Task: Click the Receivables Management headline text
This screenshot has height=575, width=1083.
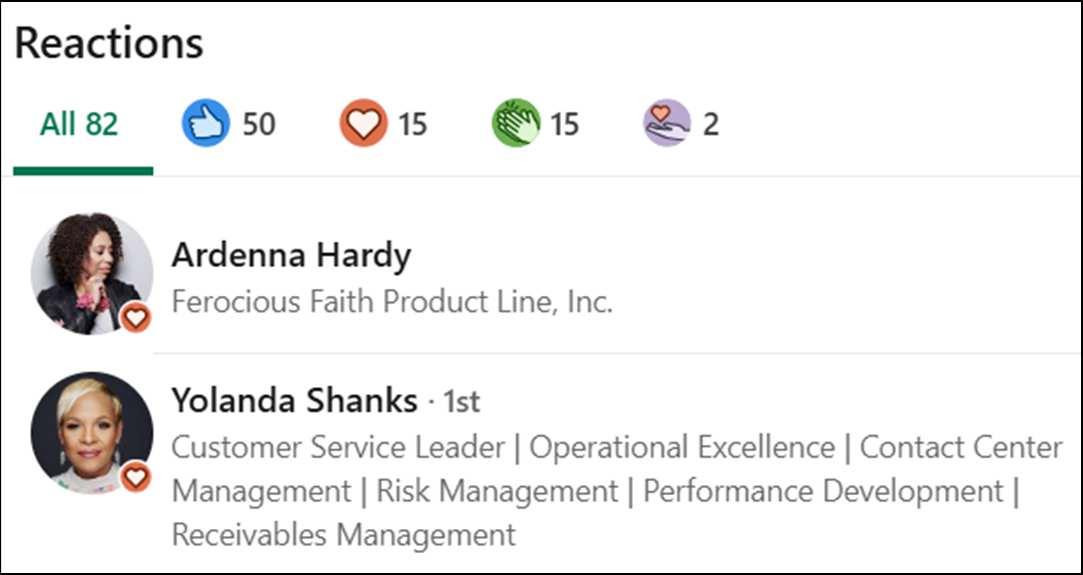Action: tap(344, 535)
